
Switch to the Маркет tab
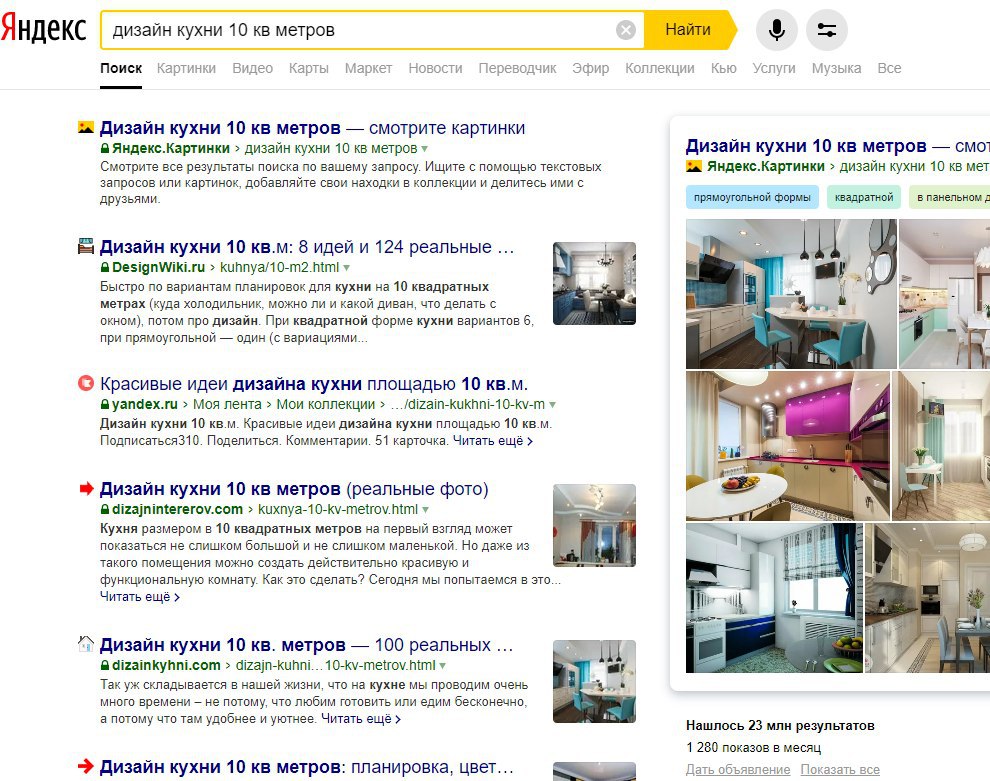point(368,68)
